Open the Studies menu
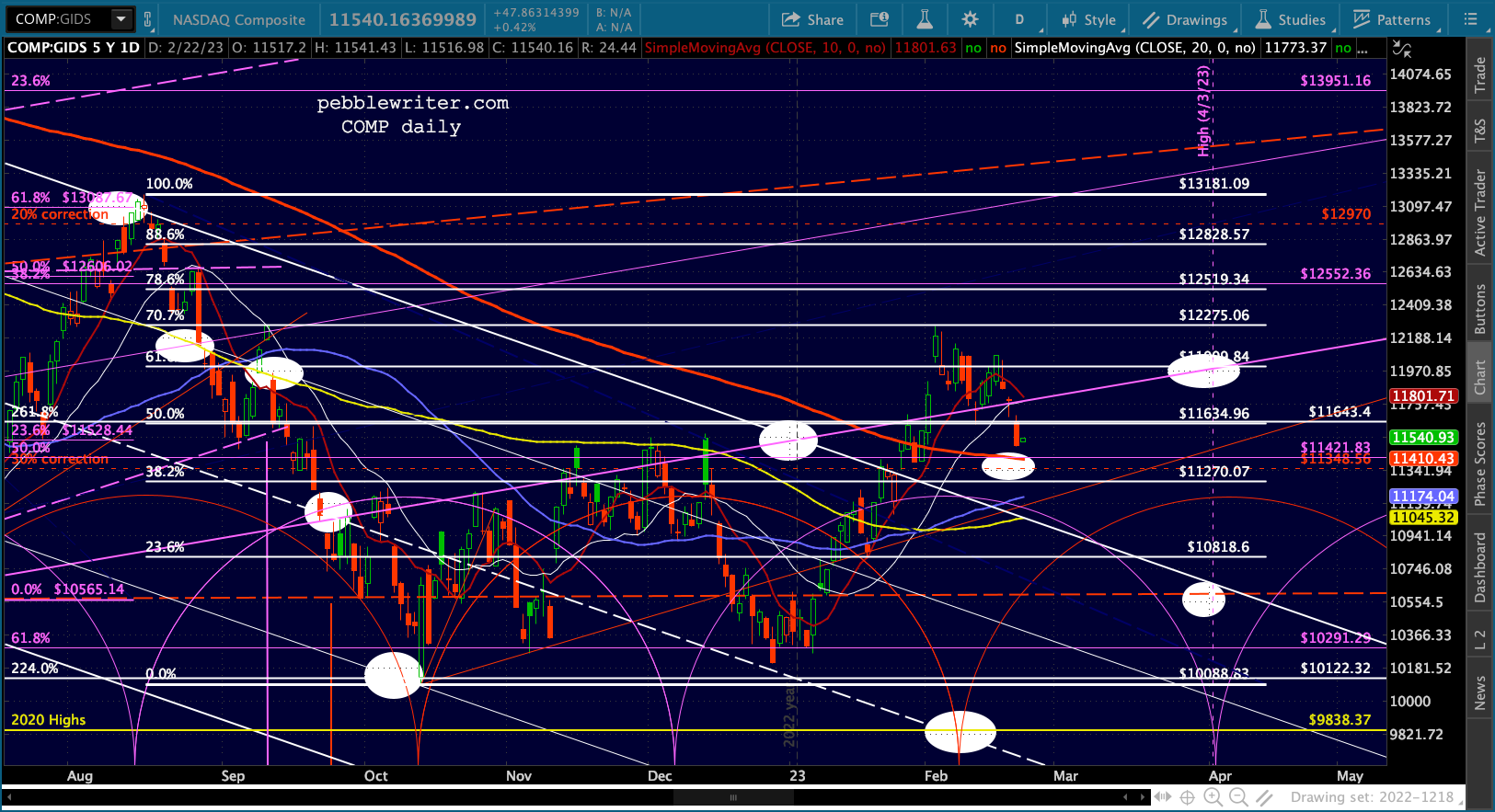The image size is (1495, 812). pyautogui.click(x=1291, y=19)
